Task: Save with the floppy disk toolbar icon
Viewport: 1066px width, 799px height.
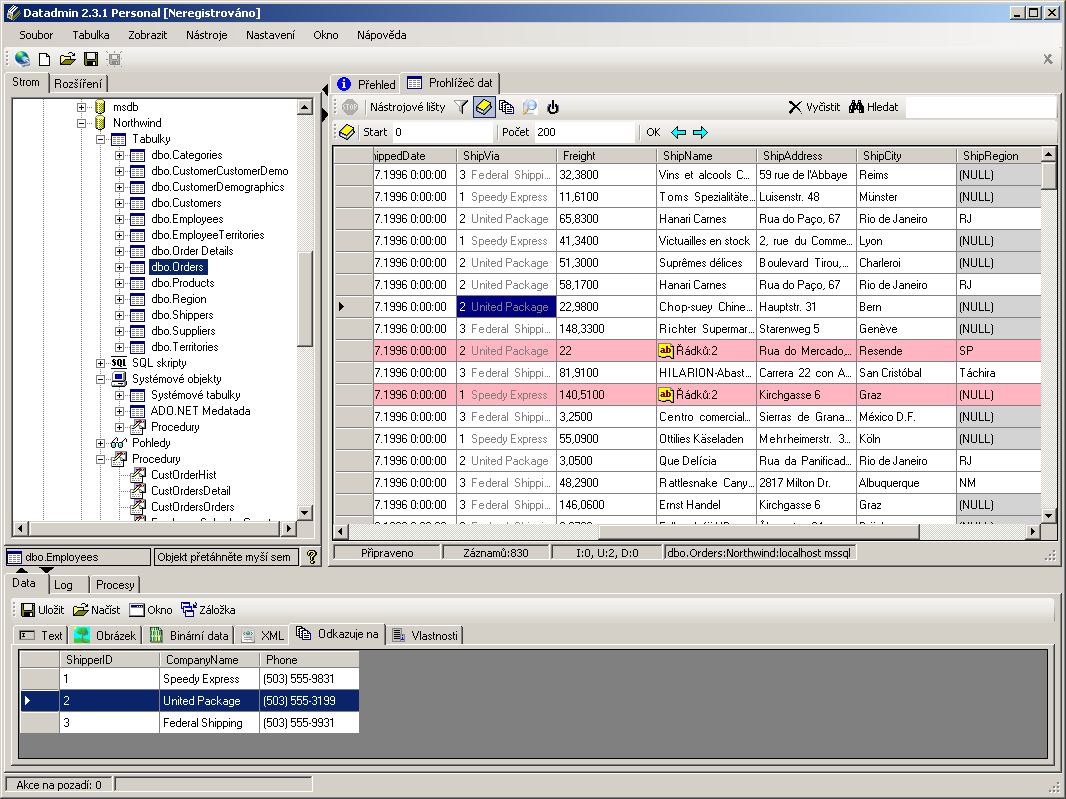Action: point(91,59)
